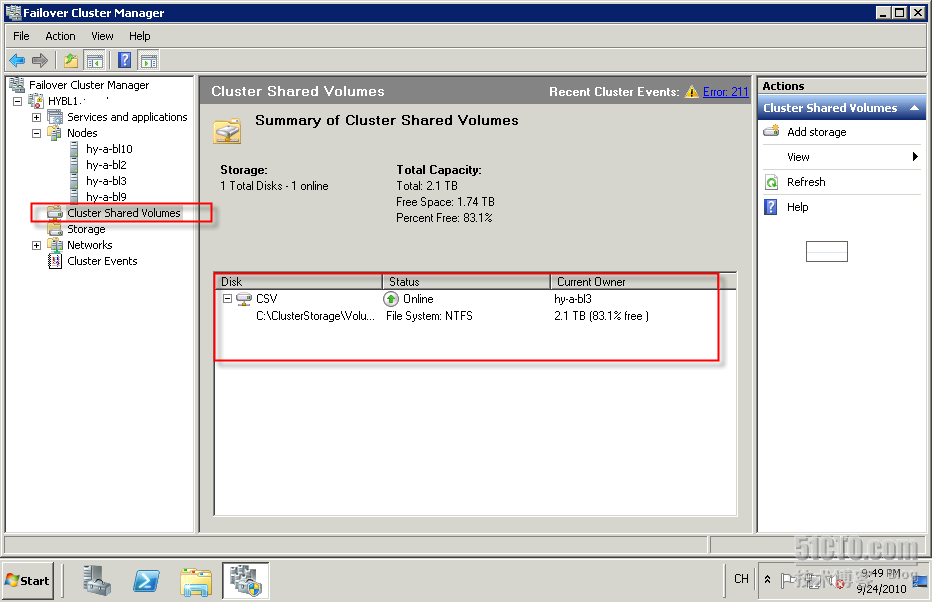Click the warning icon beside Recent Cluster Events
The height and width of the screenshot is (602, 932).
(691, 92)
